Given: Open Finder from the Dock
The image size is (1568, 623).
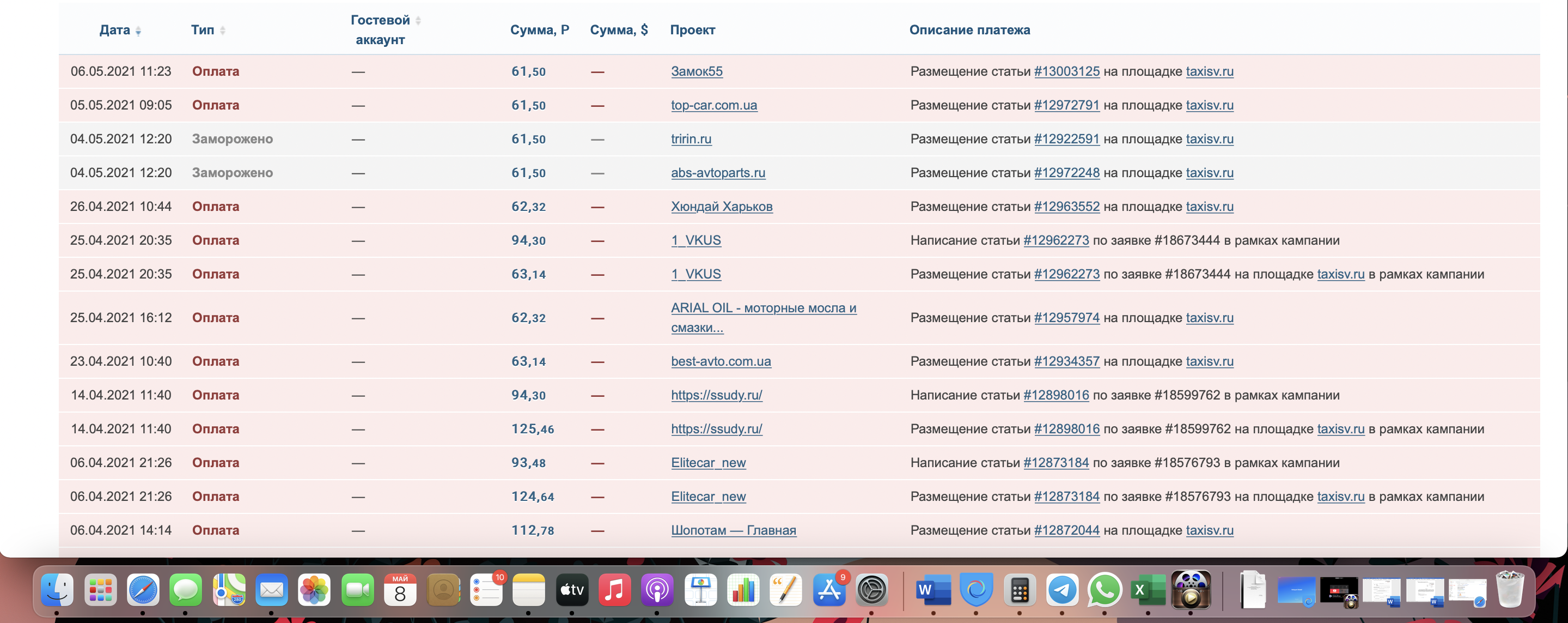Looking at the screenshot, I should [57, 590].
